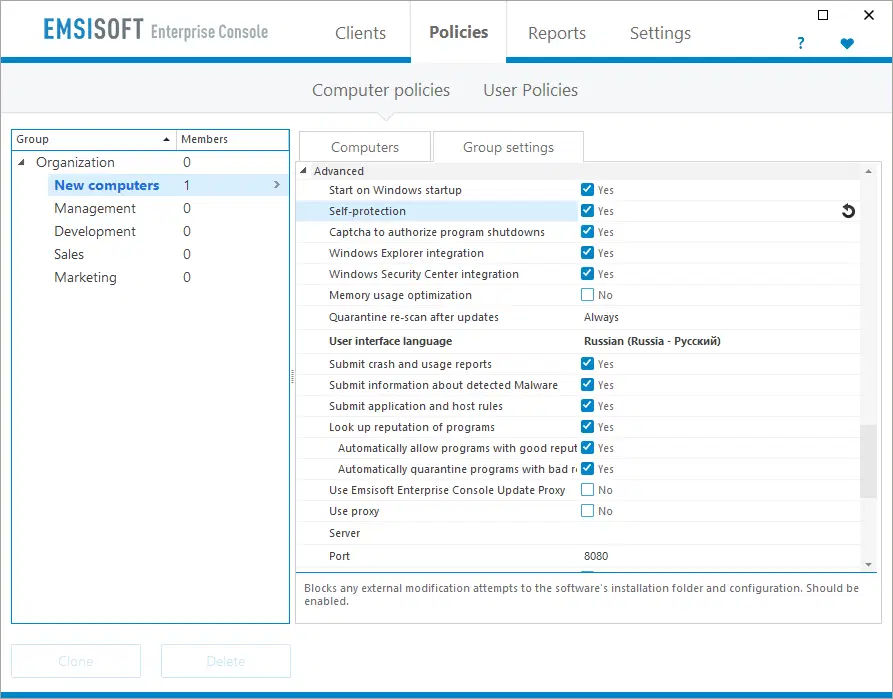The width and height of the screenshot is (893, 699).
Task: Switch to User Policies sub-tab
Action: [x=530, y=90]
